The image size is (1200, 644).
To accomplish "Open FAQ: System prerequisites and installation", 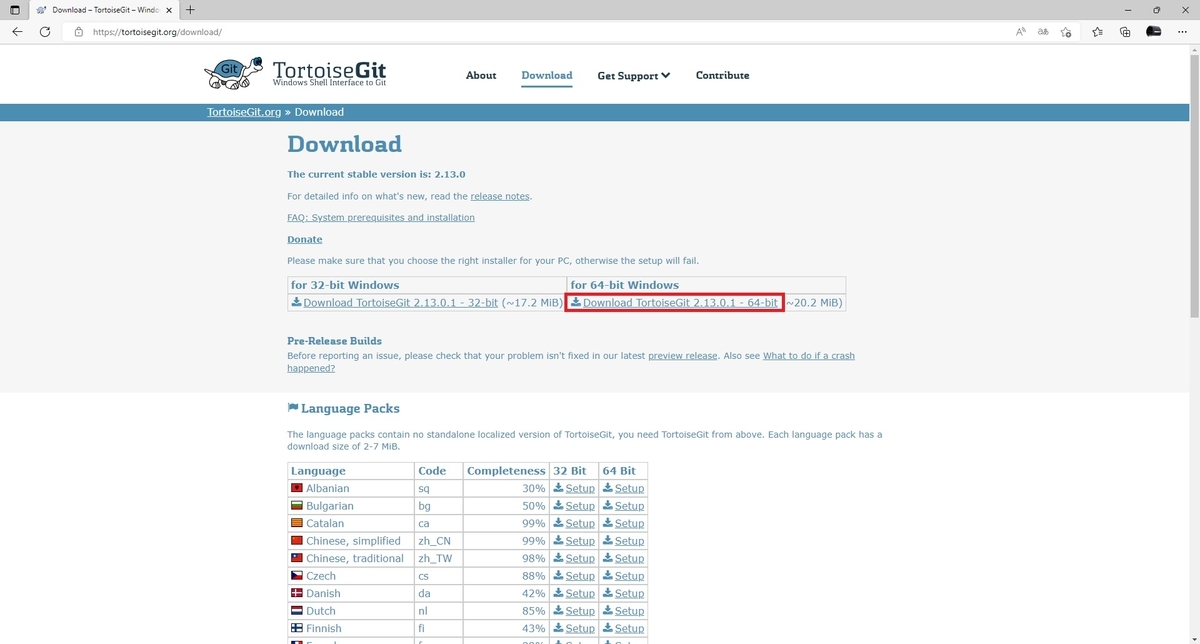I will click(x=381, y=217).
